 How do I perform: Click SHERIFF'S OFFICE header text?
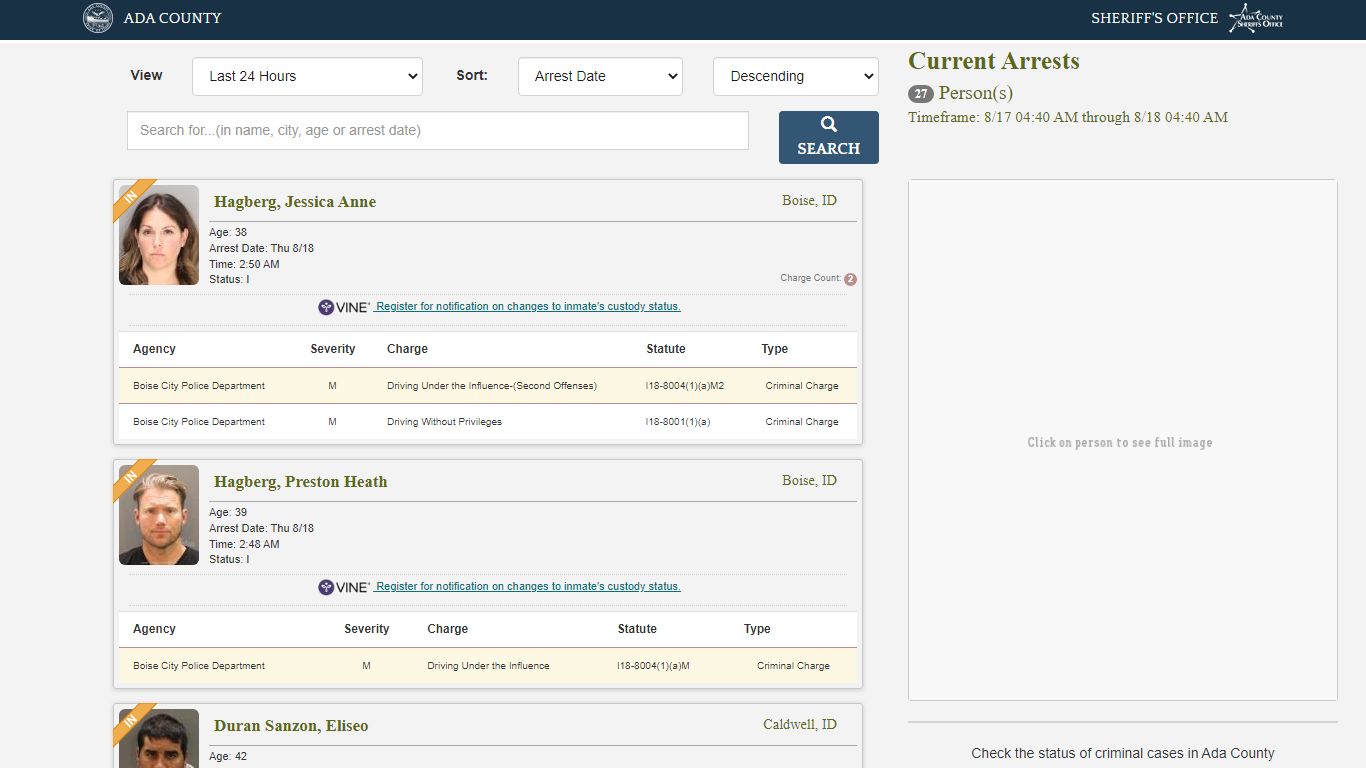pyautogui.click(x=1154, y=18)
